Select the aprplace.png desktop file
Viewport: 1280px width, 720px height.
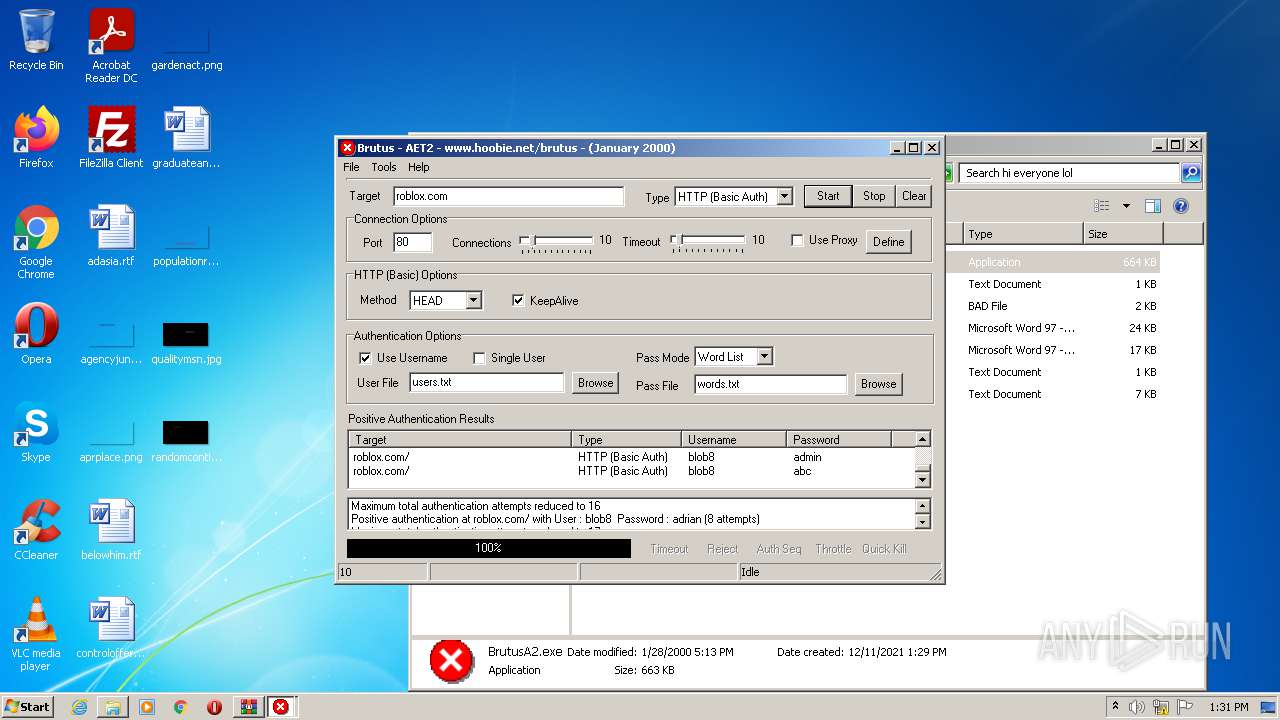[x=111, y=438]
